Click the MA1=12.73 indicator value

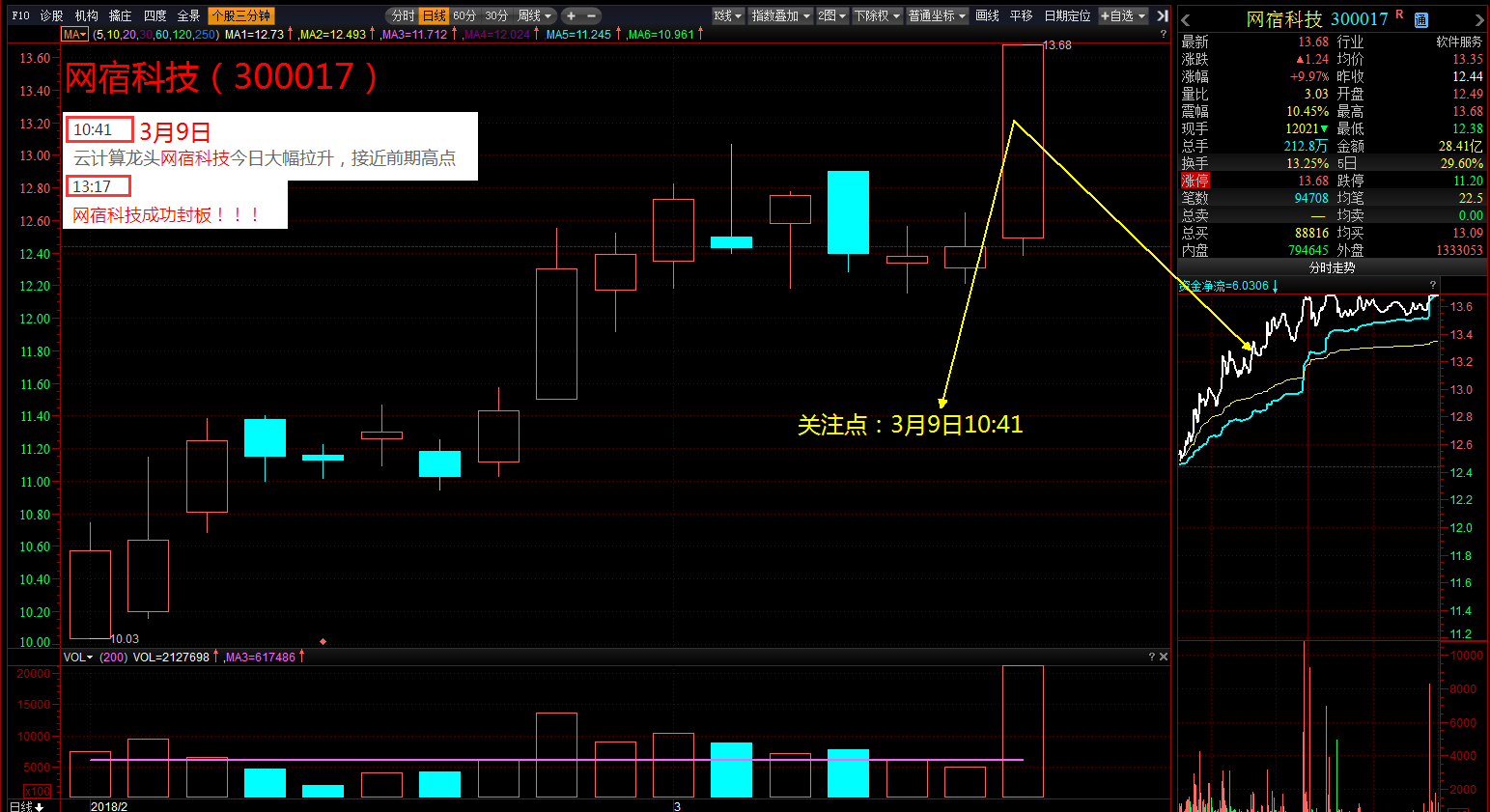tap(254, 34)
